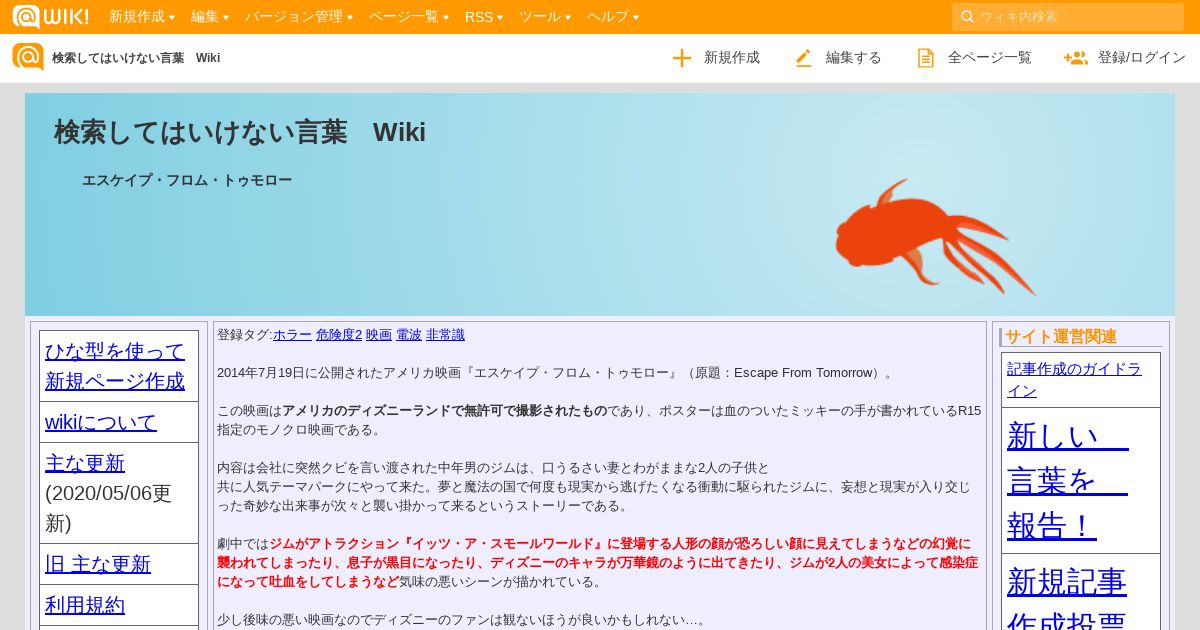Click the @WIKI logo in orange bar
Viewport: 1200px width, 630px height.
tap(50, 16)
